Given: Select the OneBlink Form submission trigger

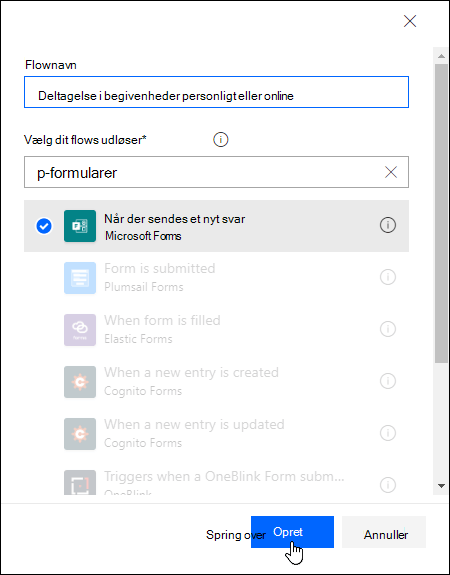Looking at the screenshot, I should [216, 477].
